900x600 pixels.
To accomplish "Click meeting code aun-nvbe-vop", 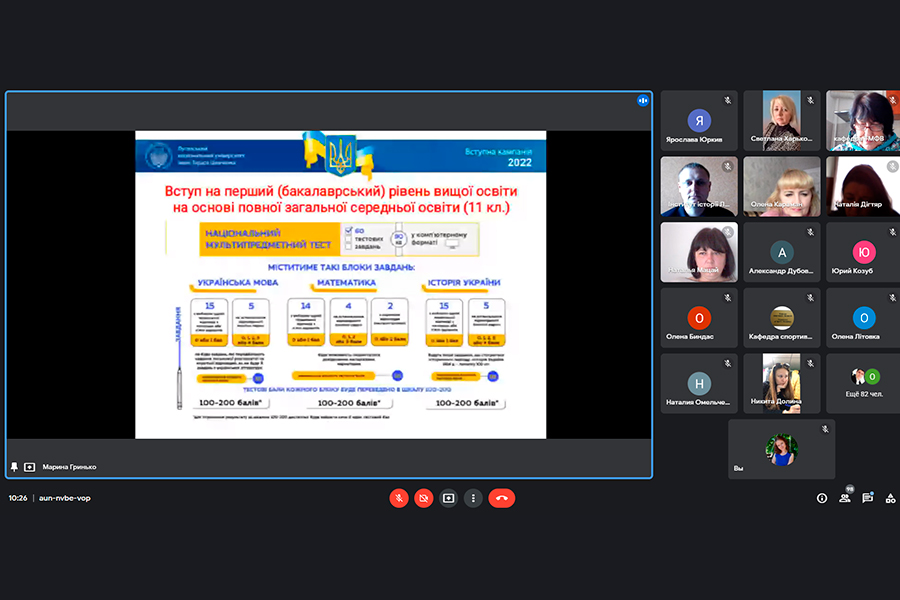I will pos(65,498).
